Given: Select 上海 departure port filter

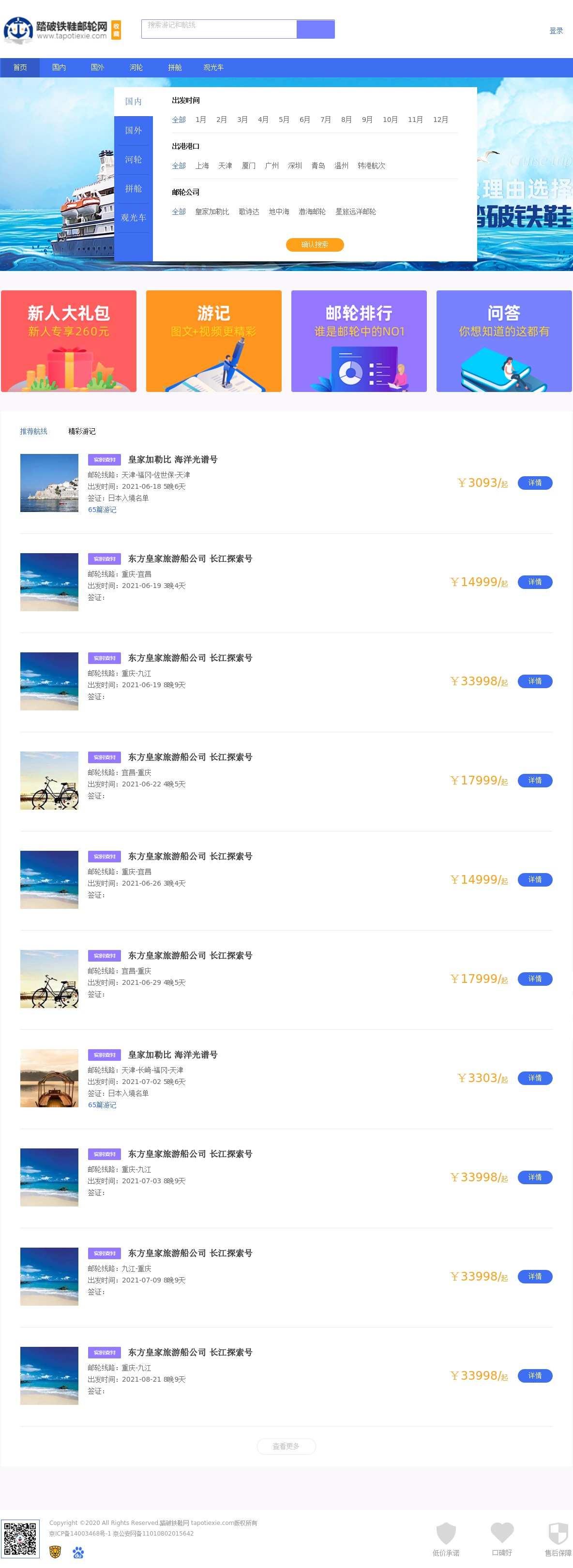Looking at the screenshot, I should (202, 166).
